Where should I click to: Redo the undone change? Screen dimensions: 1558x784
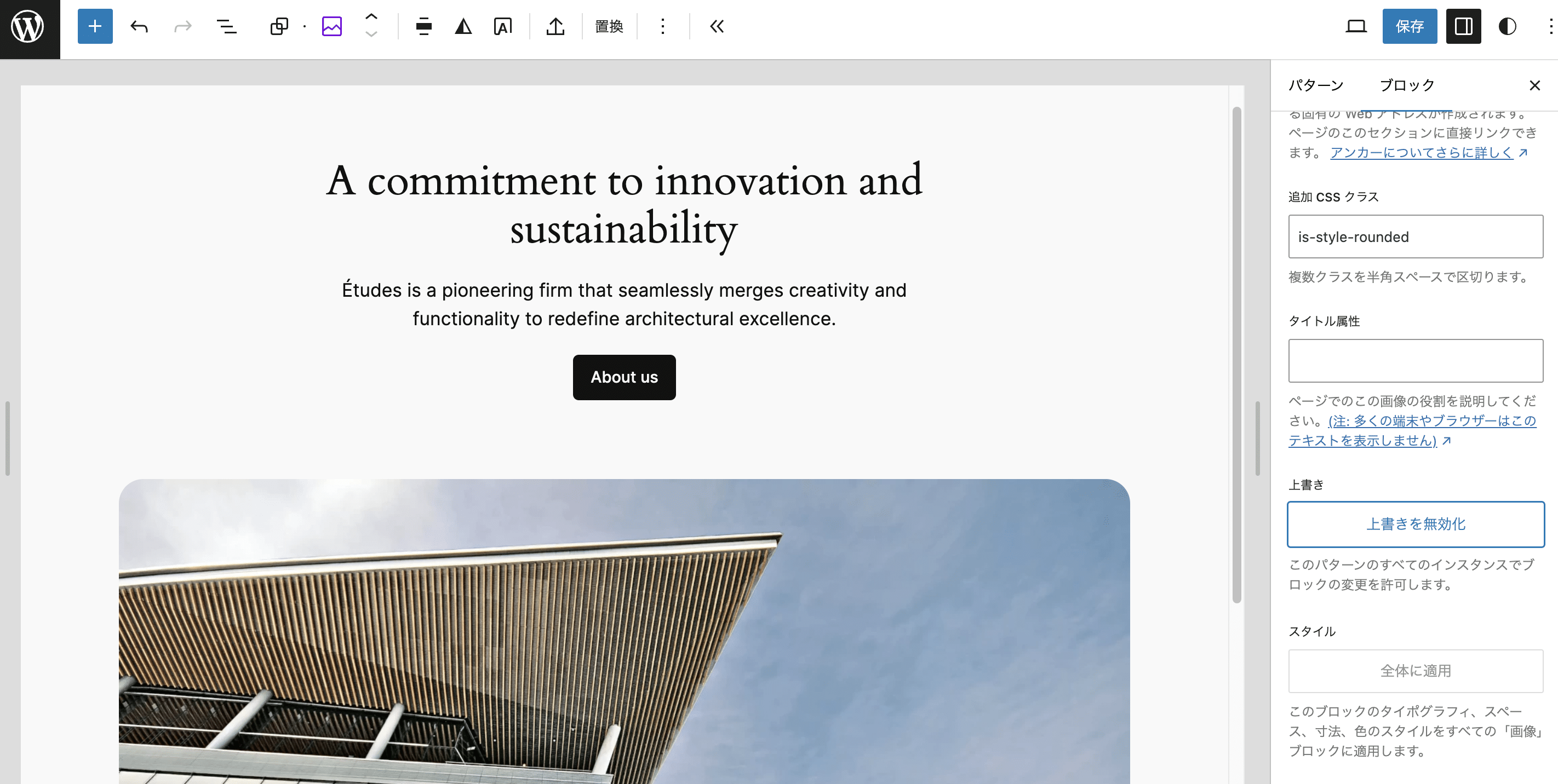pos(182,27)
